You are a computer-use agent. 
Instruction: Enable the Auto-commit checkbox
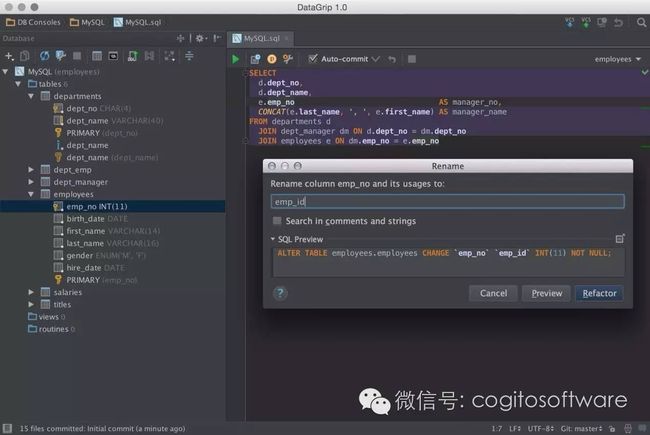coord(313,59)
